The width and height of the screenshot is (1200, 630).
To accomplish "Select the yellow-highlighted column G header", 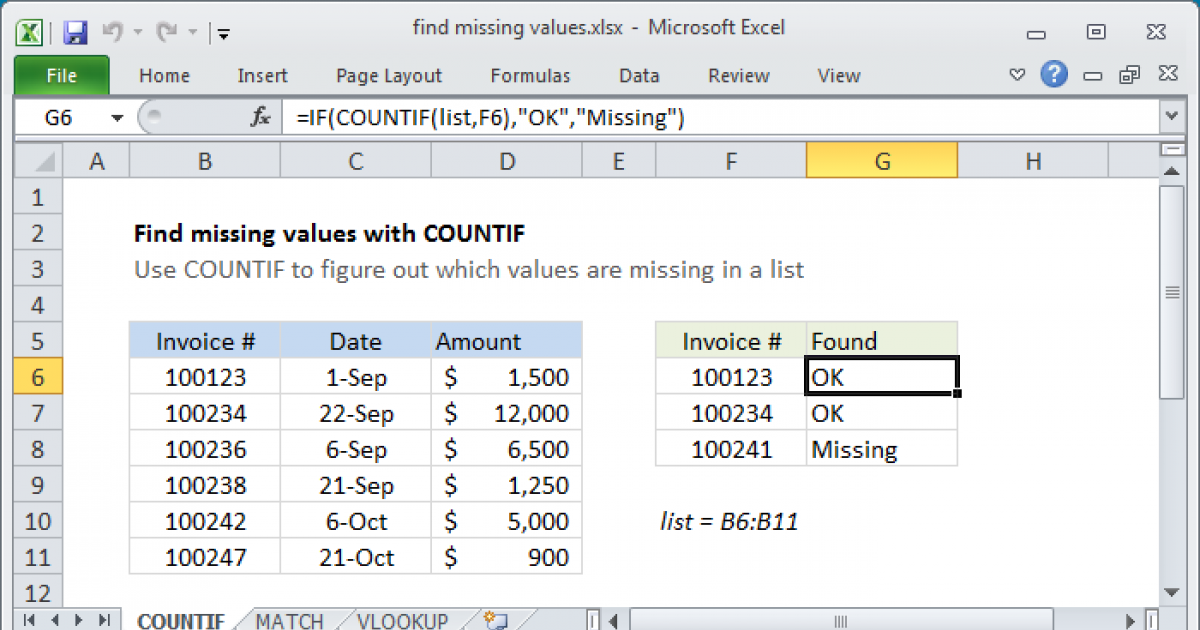I will click(x=881, y=160).
